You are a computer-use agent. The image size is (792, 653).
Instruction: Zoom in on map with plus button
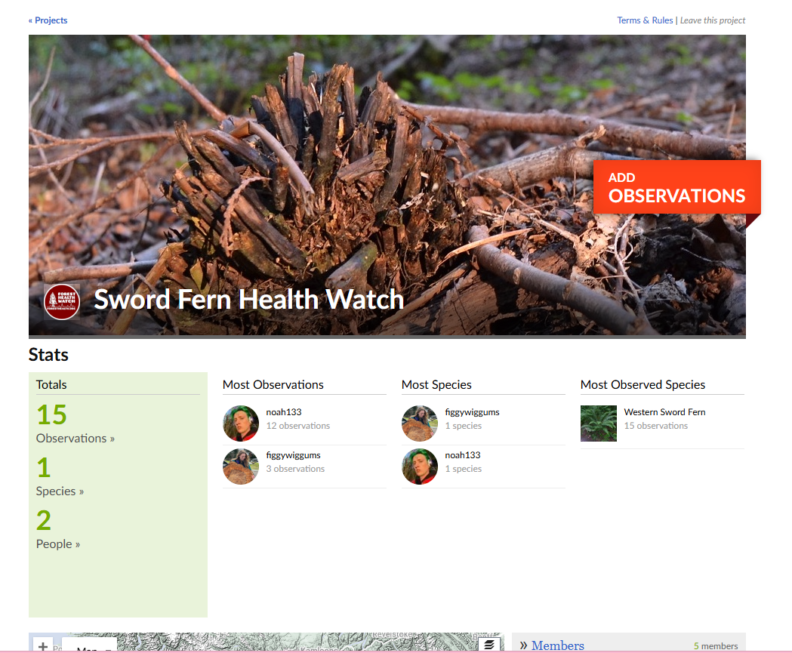pyautogui.click(x=43, y=645)
